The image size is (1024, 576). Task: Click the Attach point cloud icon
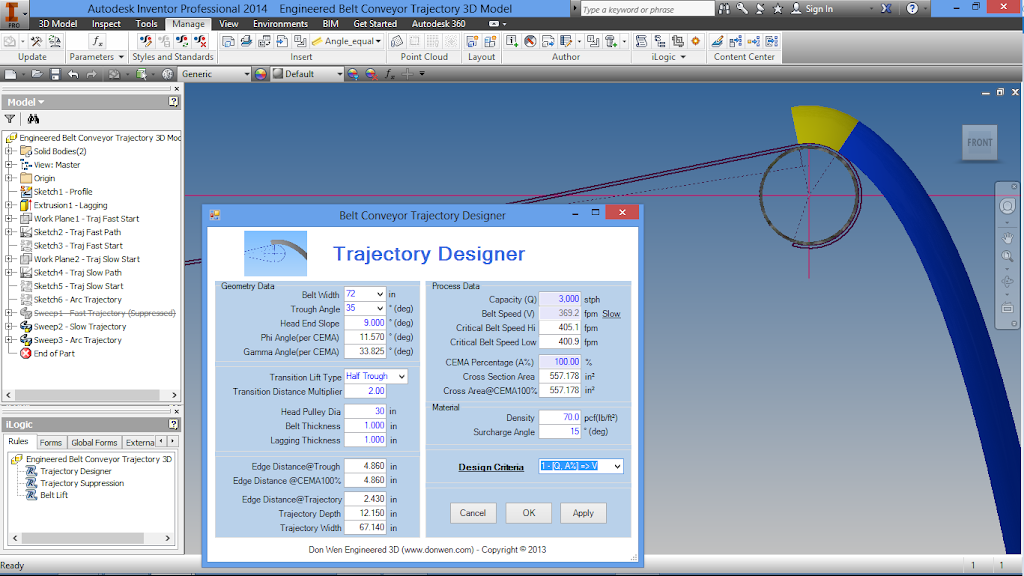click(396, 41)
